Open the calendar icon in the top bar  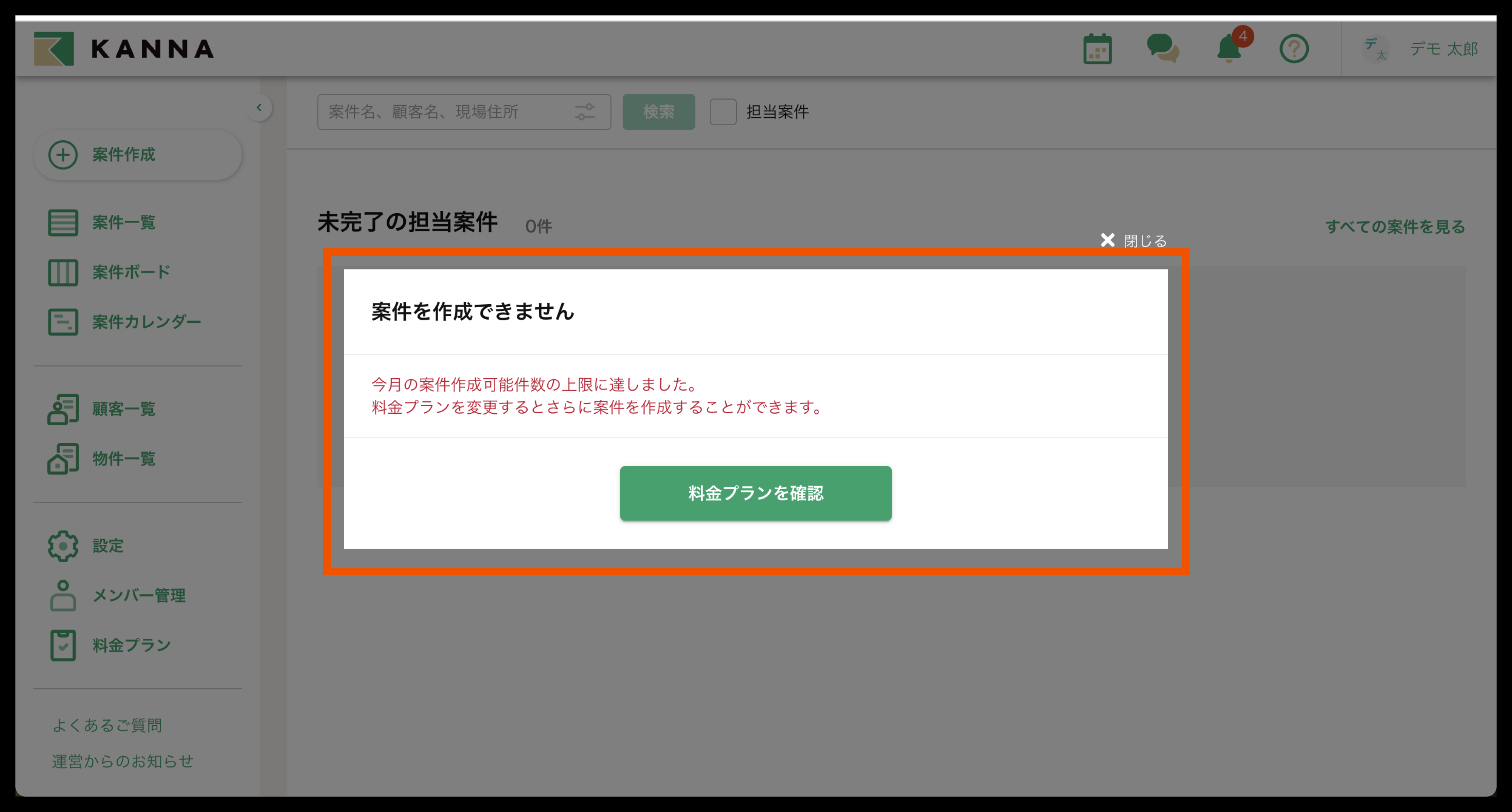1097,49
